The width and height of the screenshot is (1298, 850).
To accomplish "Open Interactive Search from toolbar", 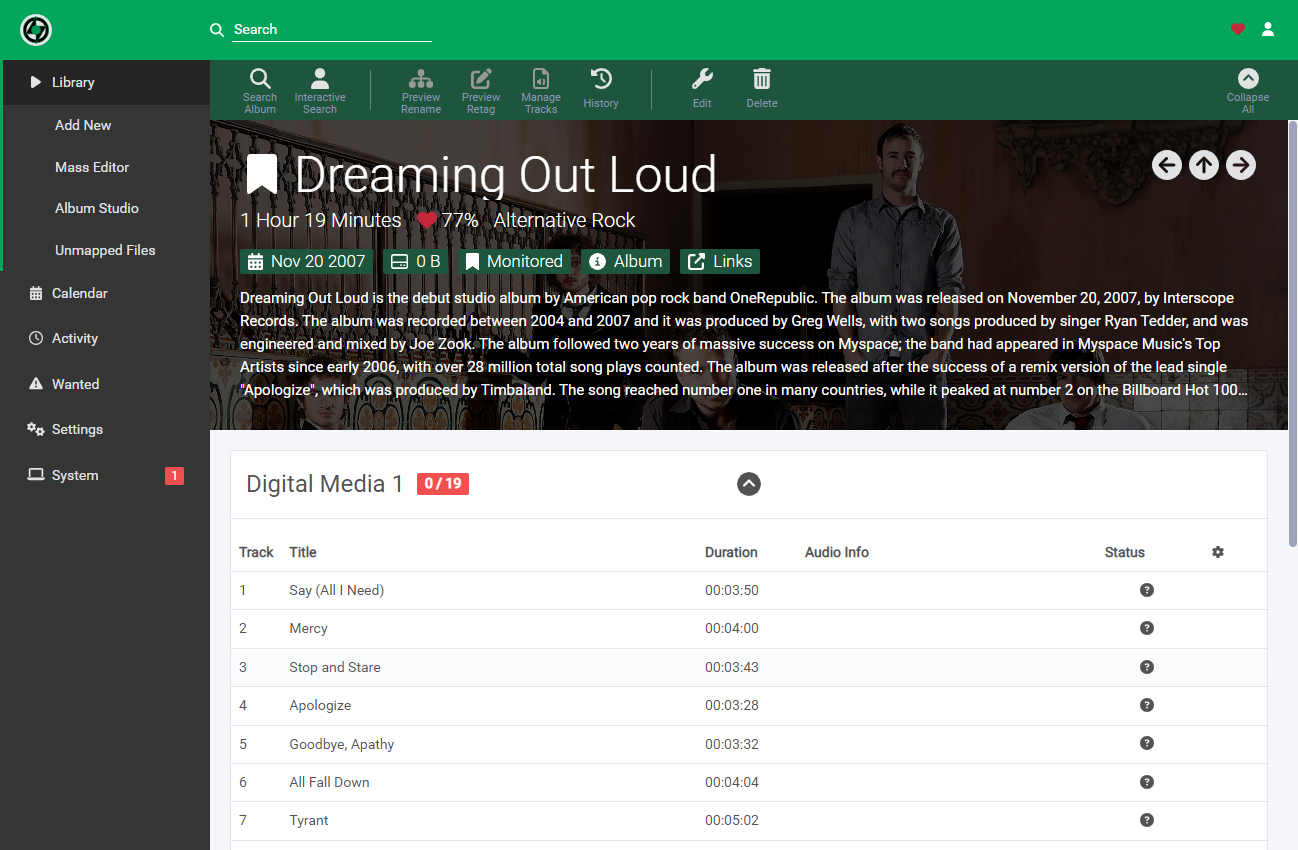I will pos(320,91).
